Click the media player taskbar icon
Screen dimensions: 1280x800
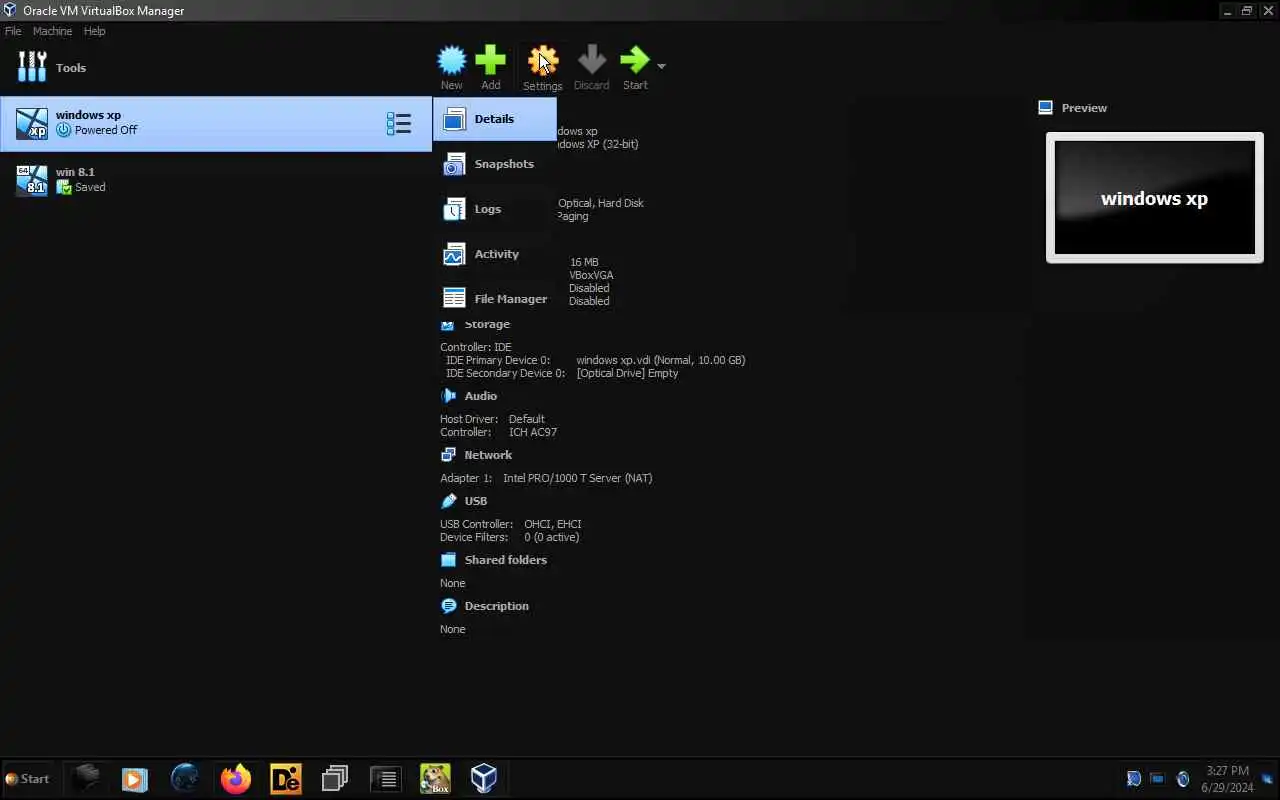pos(135,778)
